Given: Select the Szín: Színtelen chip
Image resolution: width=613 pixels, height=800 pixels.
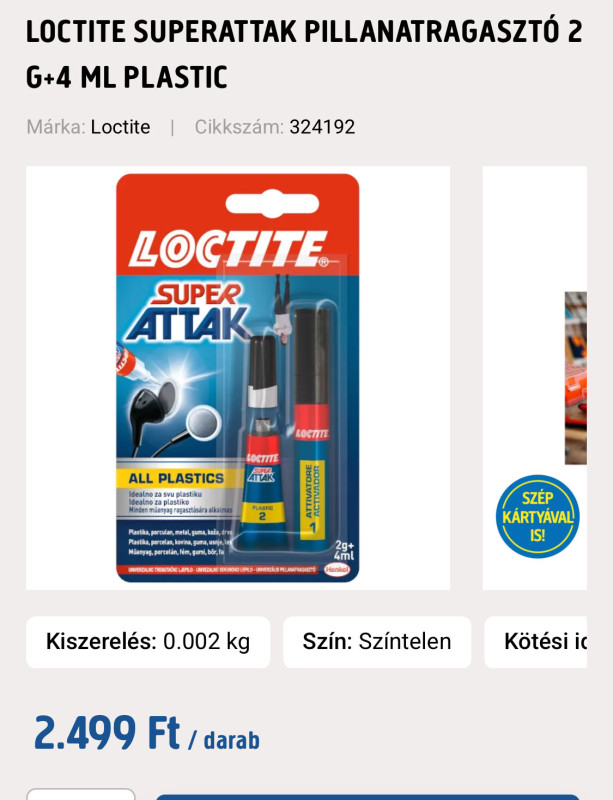Looking at the screenshot, I should point(377,642).
